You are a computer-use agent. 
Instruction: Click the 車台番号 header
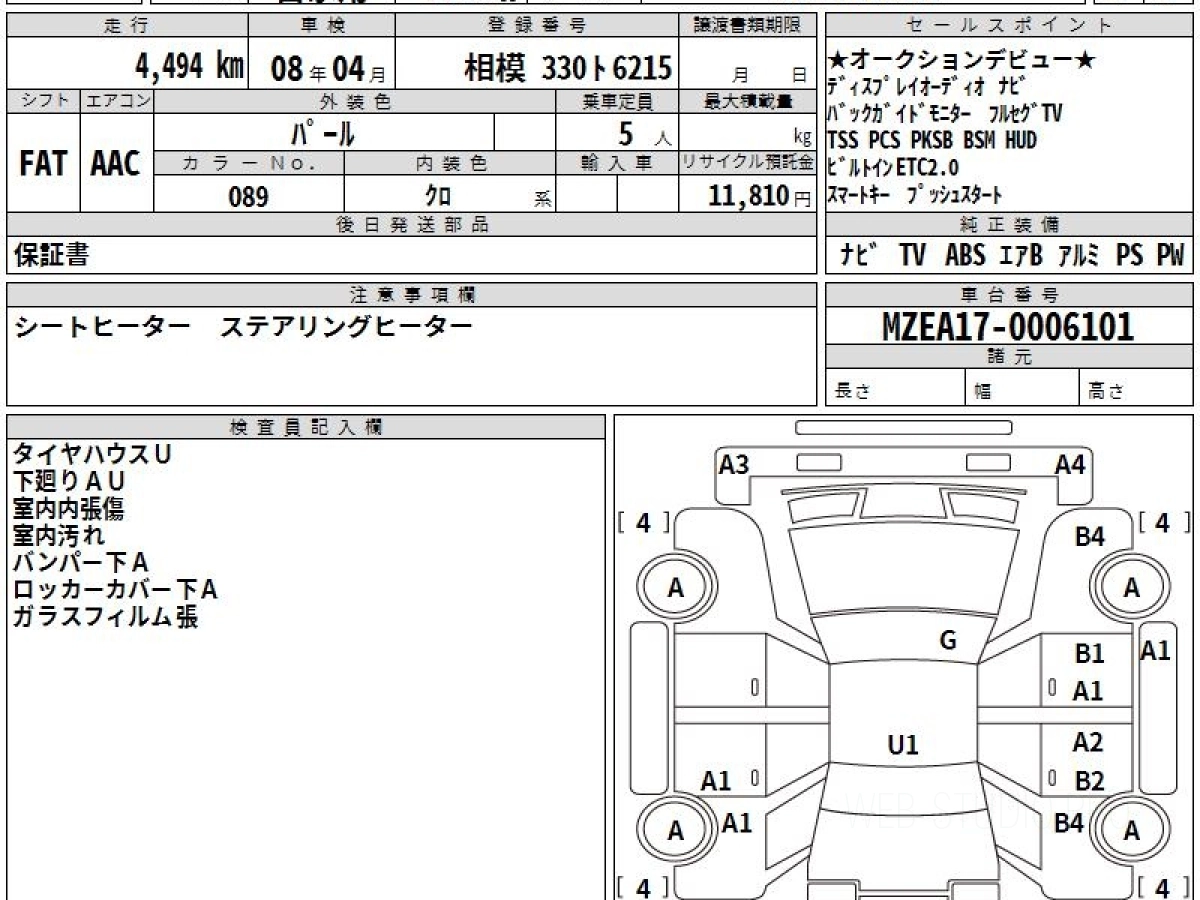click(x=1009, y=295)
